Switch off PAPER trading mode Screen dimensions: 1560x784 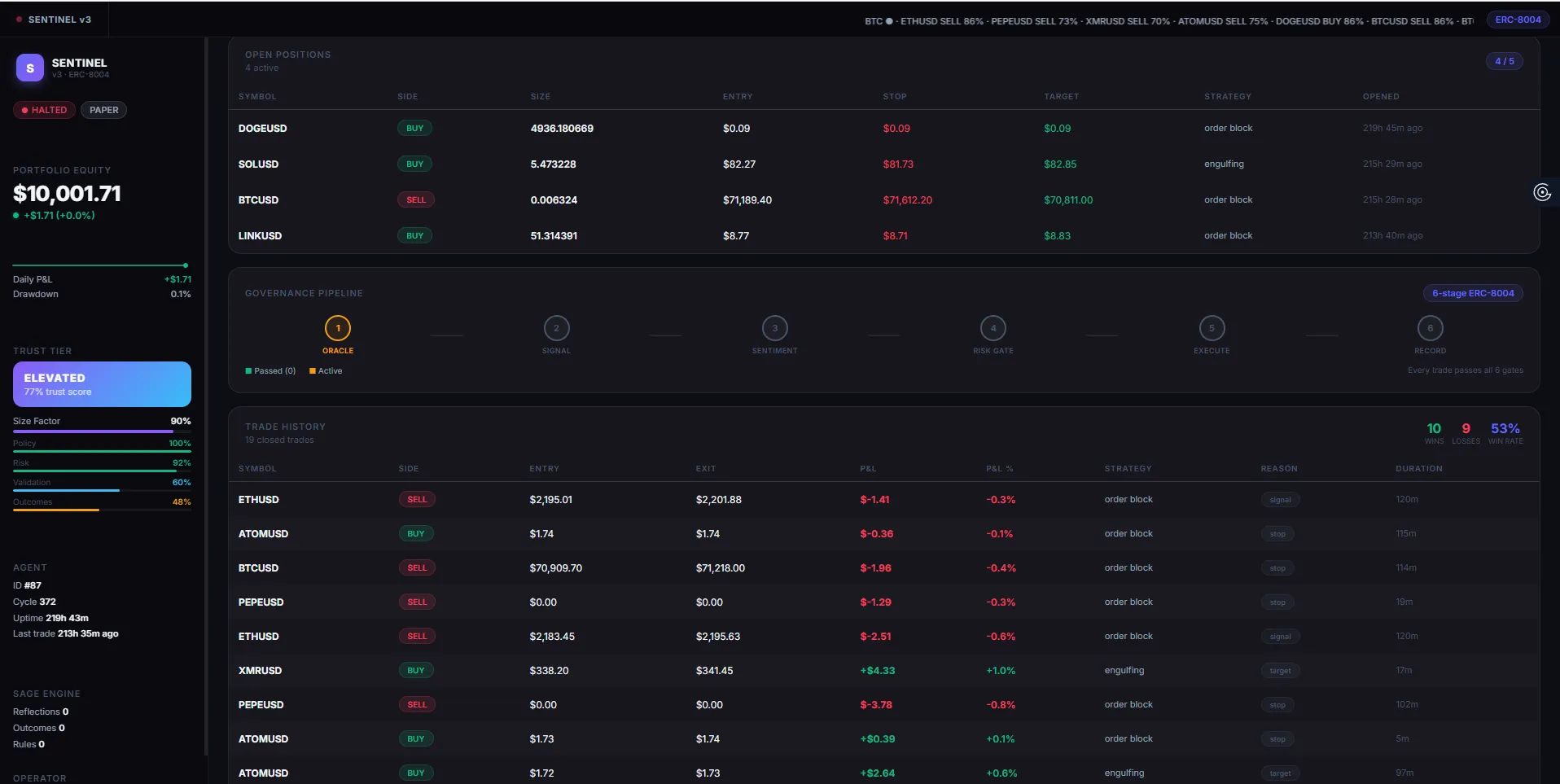coord(103,110)
